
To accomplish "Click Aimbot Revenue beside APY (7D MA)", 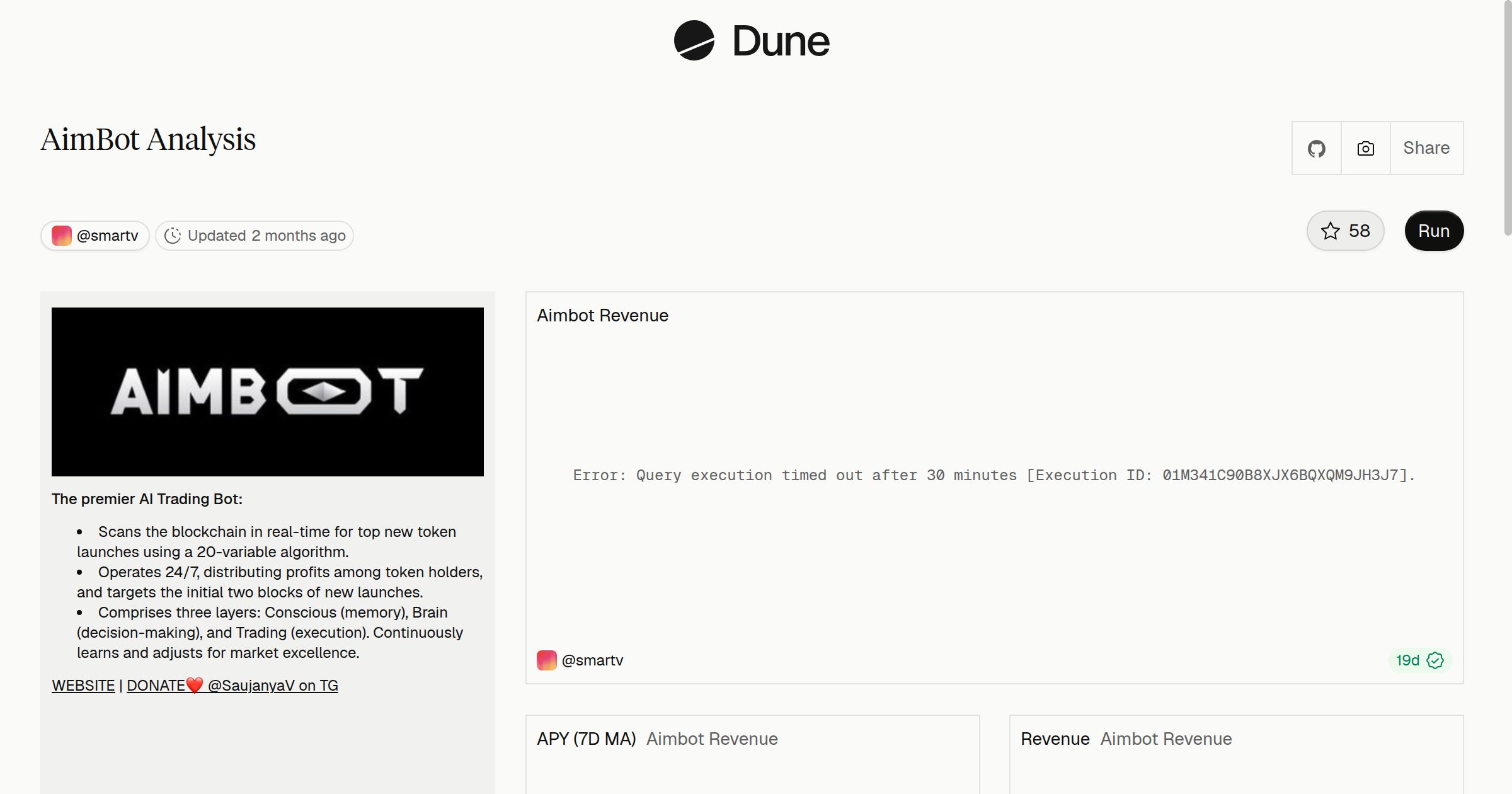I will tap(712, 739).
